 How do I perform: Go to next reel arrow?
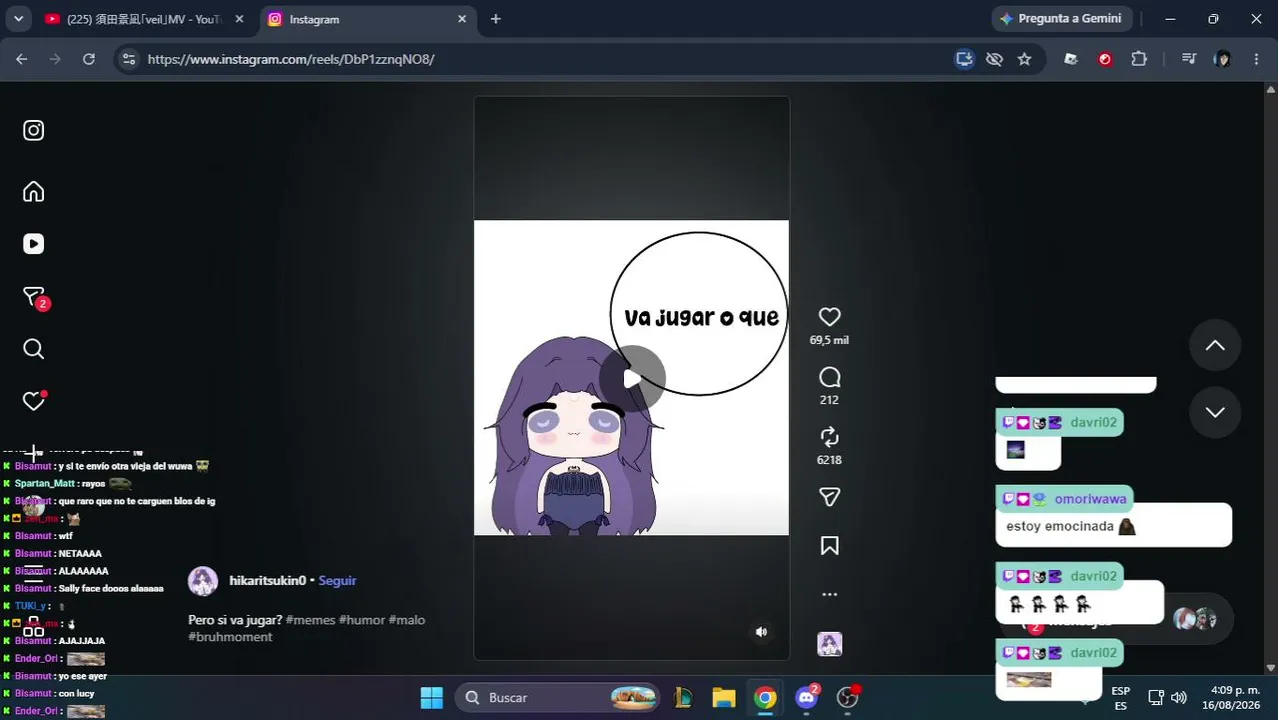click(x=1215, y=412)
